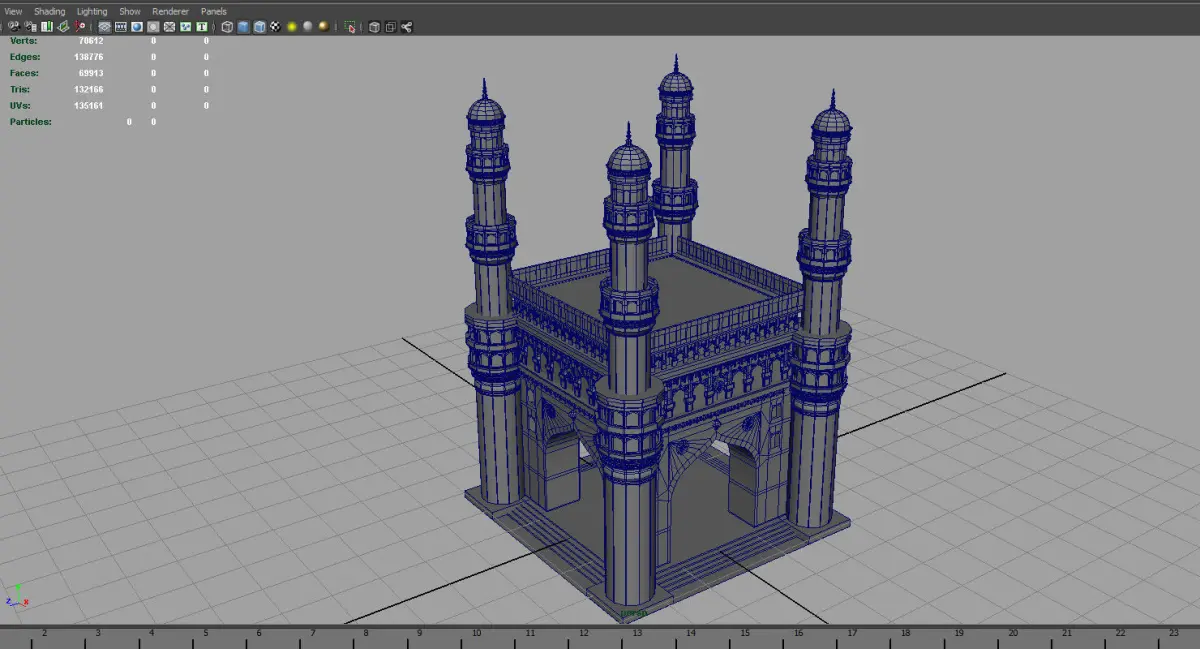This screenshot has width=1200, height=649.
Task: Toggle the viewport grid icon
Action: click(x=104, y=27)
